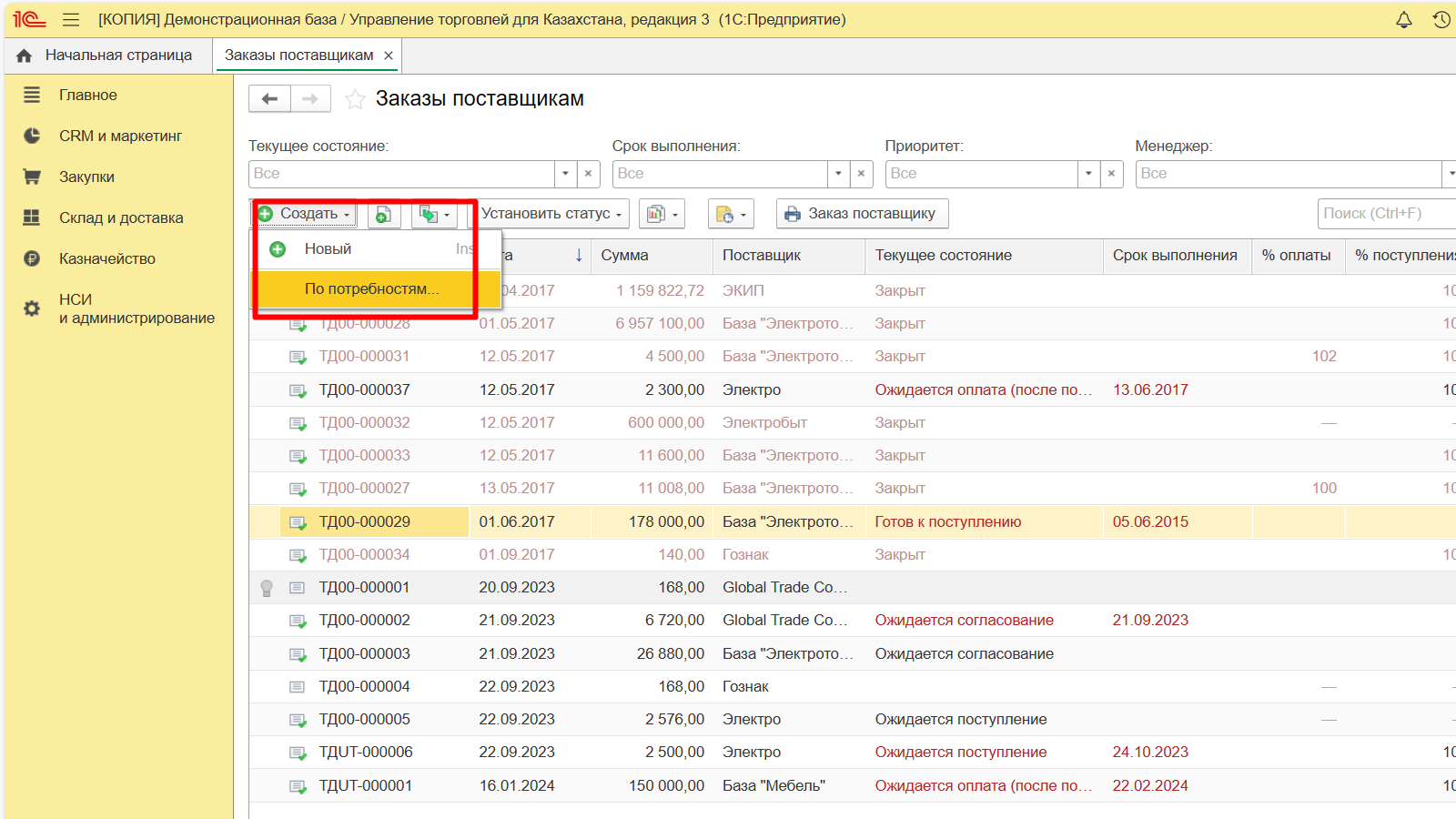Click the back navigation arrow

click(269, 99)
